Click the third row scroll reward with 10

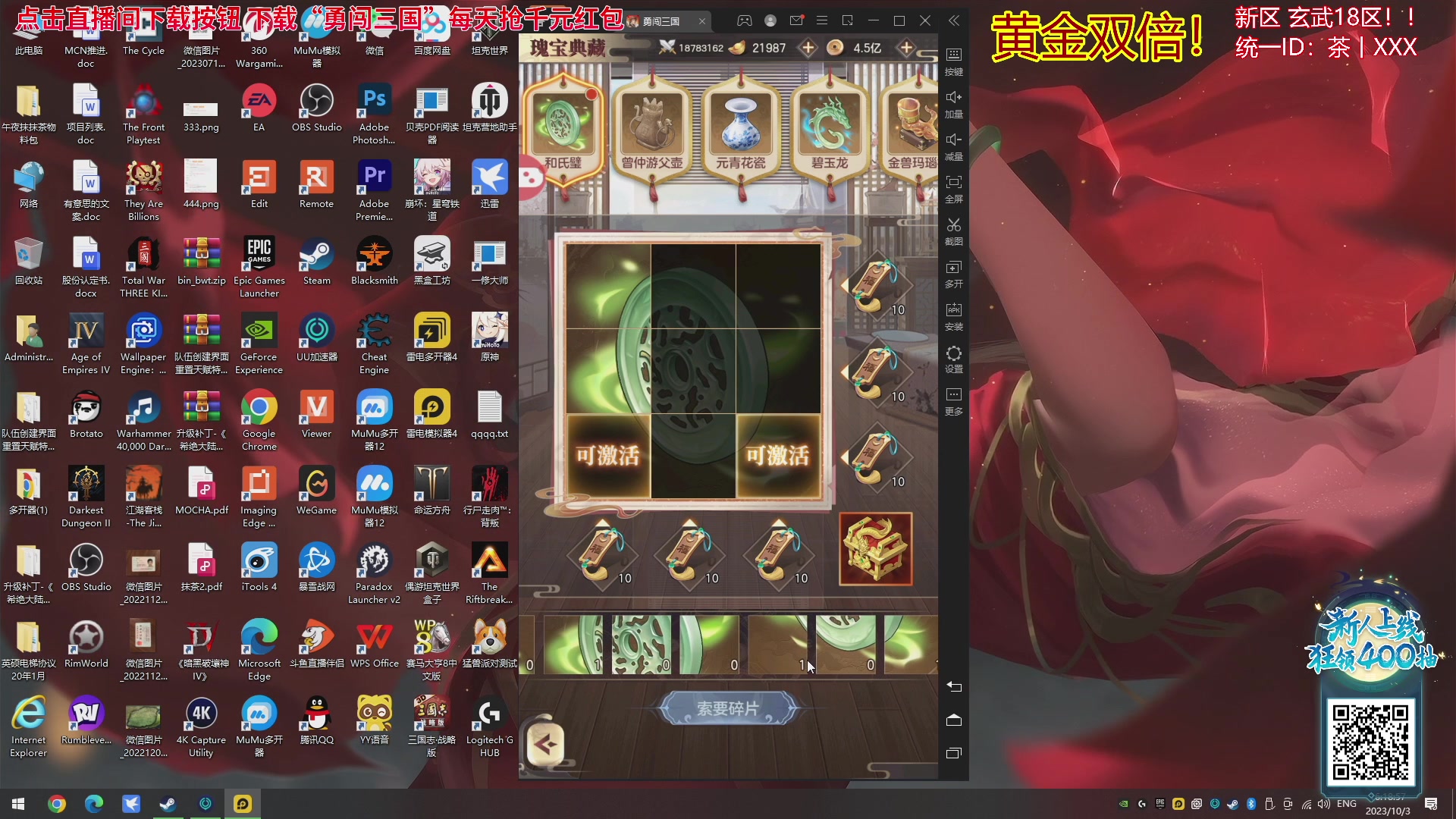876,458
